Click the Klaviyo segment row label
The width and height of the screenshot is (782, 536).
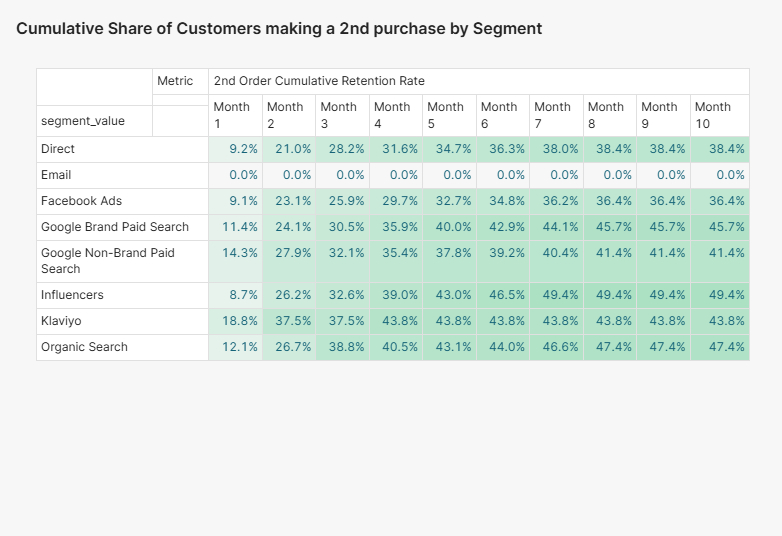click(x=60, y=321)
